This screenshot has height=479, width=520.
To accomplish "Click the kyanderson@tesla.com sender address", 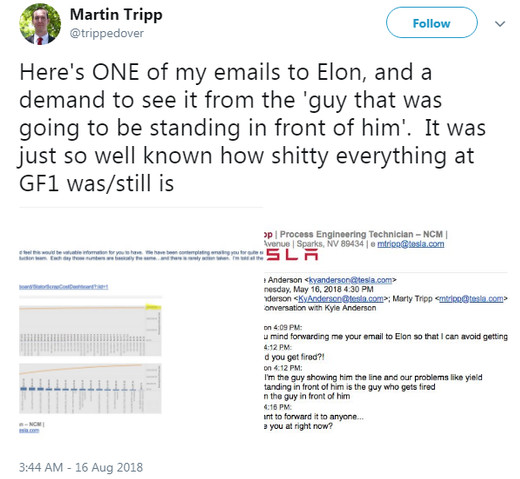I will (350, 280).
